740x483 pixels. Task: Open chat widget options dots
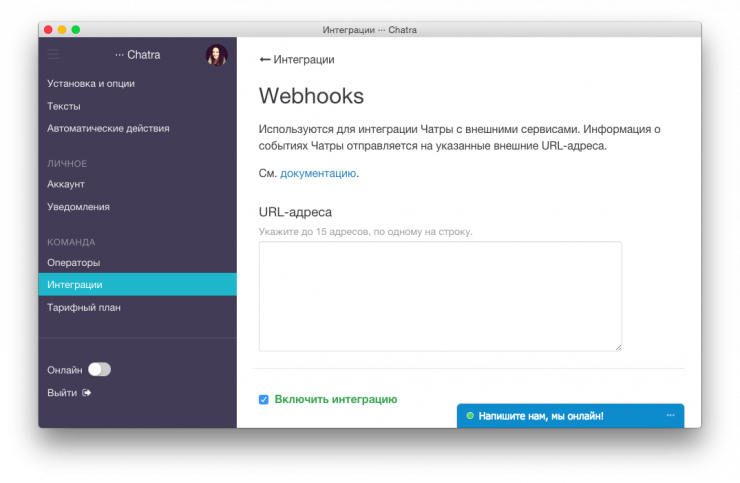670,415
